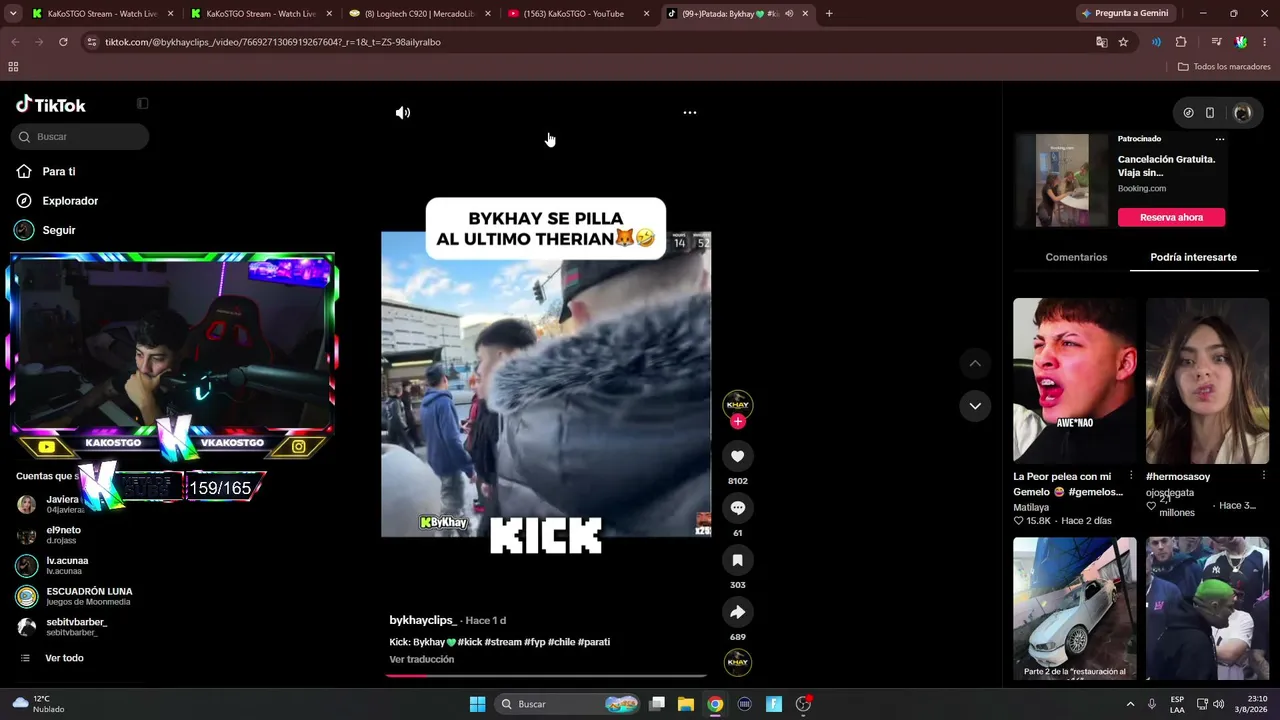Viewport: 1280px width, 720px height.
Task: Open Fortnite from the taskbar
Action: tap(774, 704)
